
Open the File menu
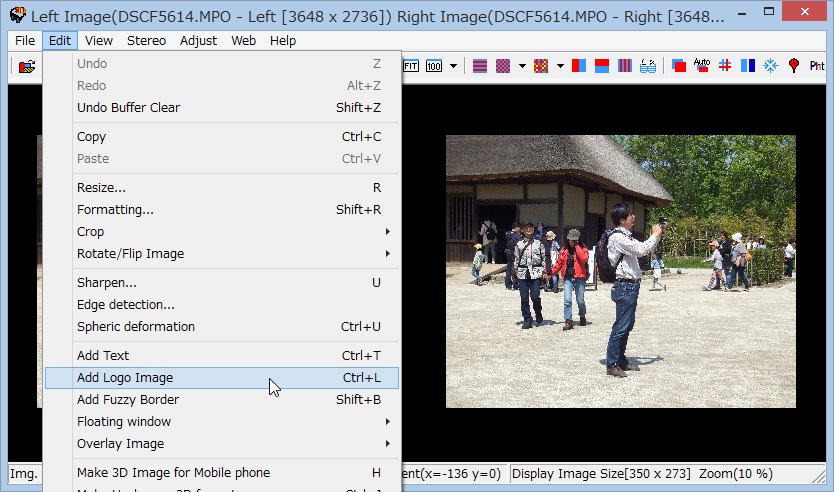[x=25, y=40]
